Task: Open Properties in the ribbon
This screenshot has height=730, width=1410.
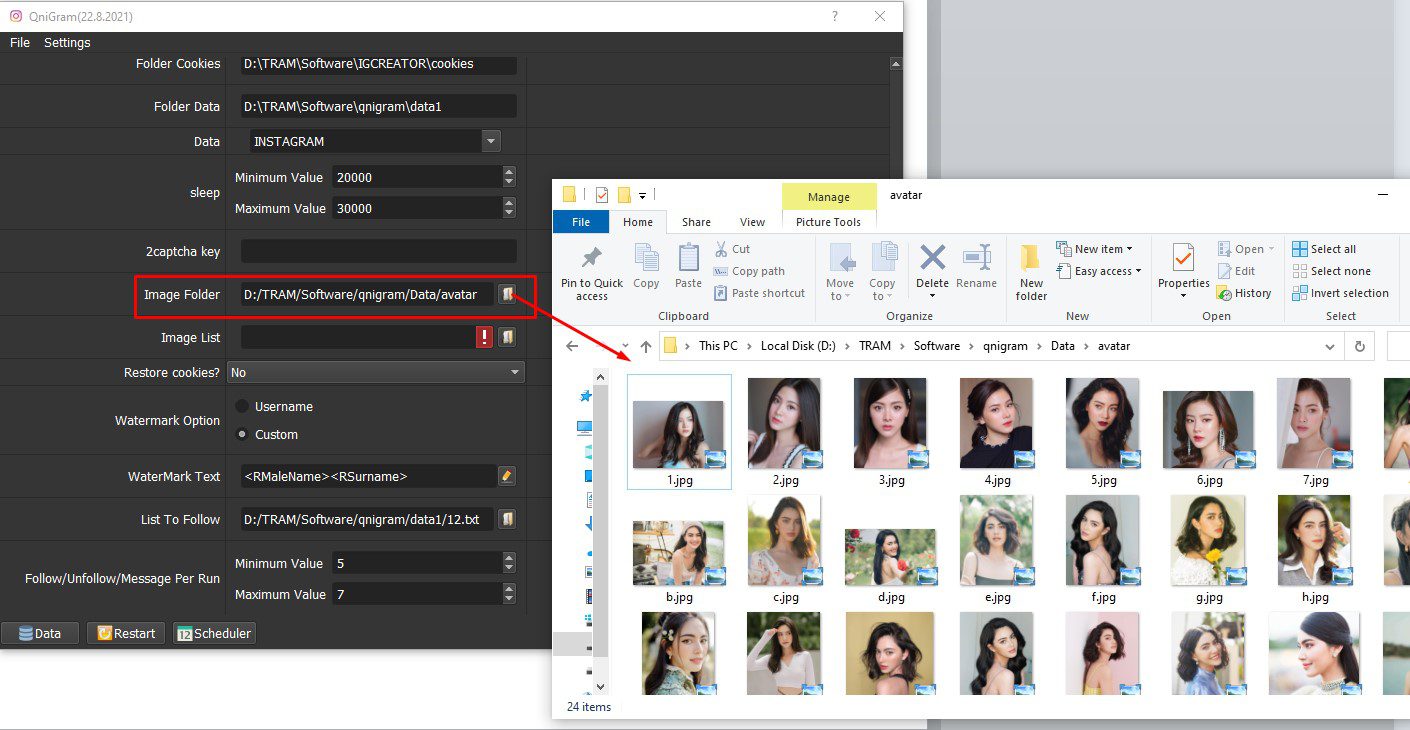Action: click(x=1184, y=271)
